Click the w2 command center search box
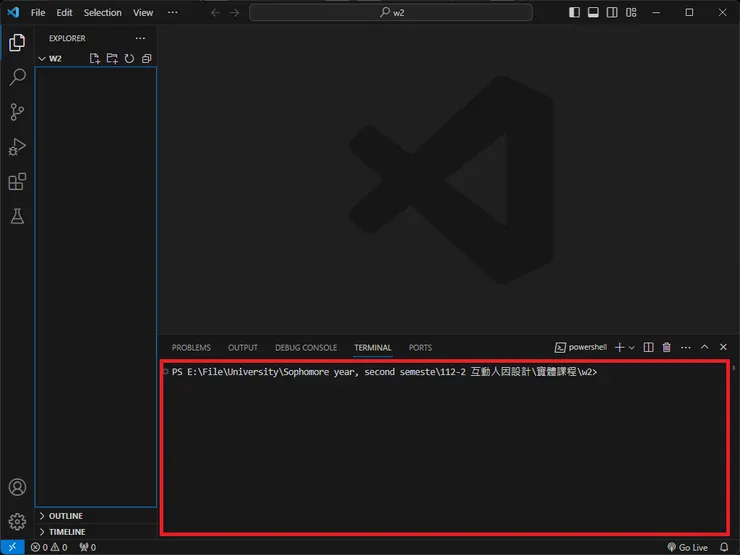Image resolution: width=740 pixels, height=555 pixels. 391,13
